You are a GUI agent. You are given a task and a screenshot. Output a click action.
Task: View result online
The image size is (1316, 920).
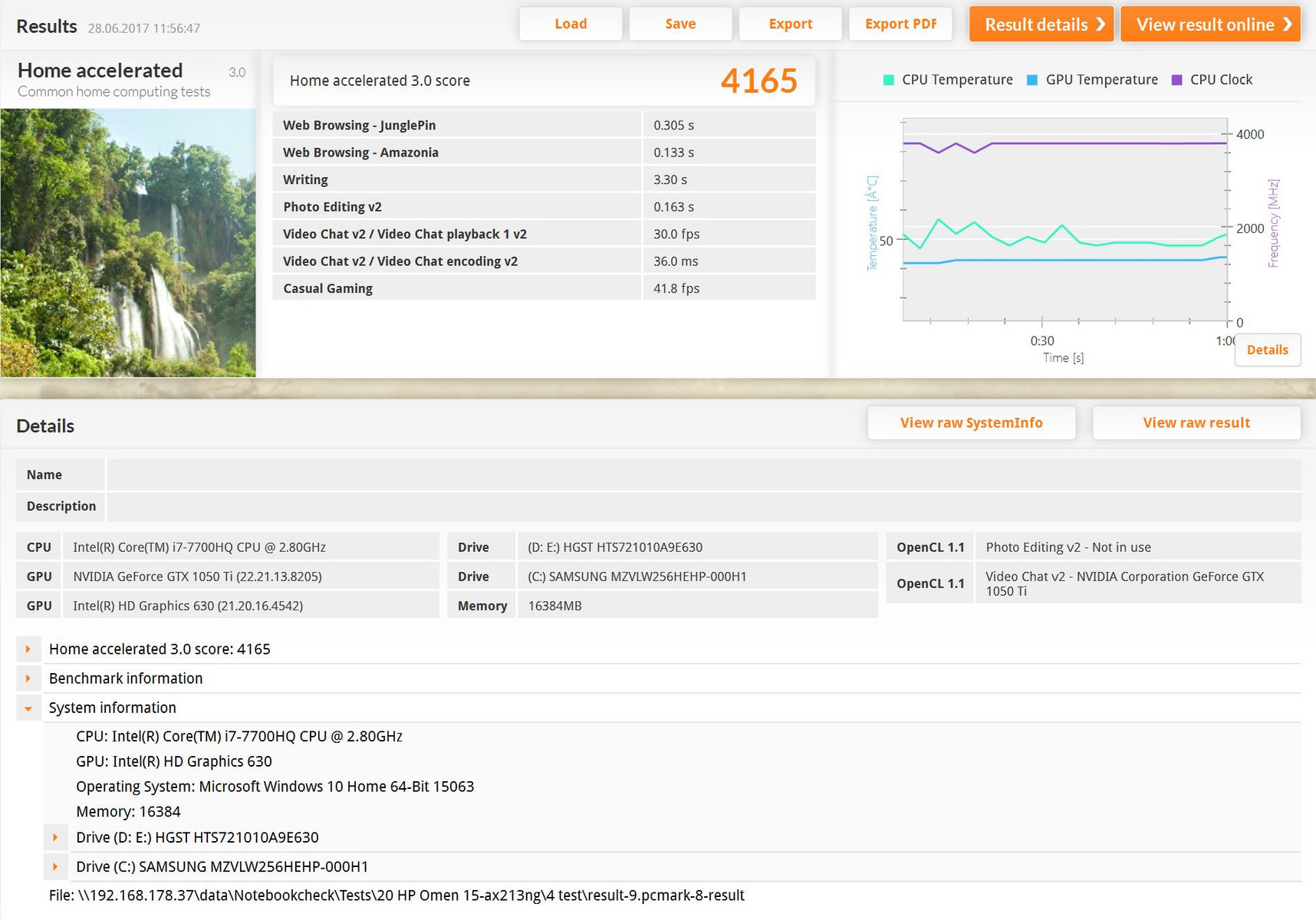1211,24
